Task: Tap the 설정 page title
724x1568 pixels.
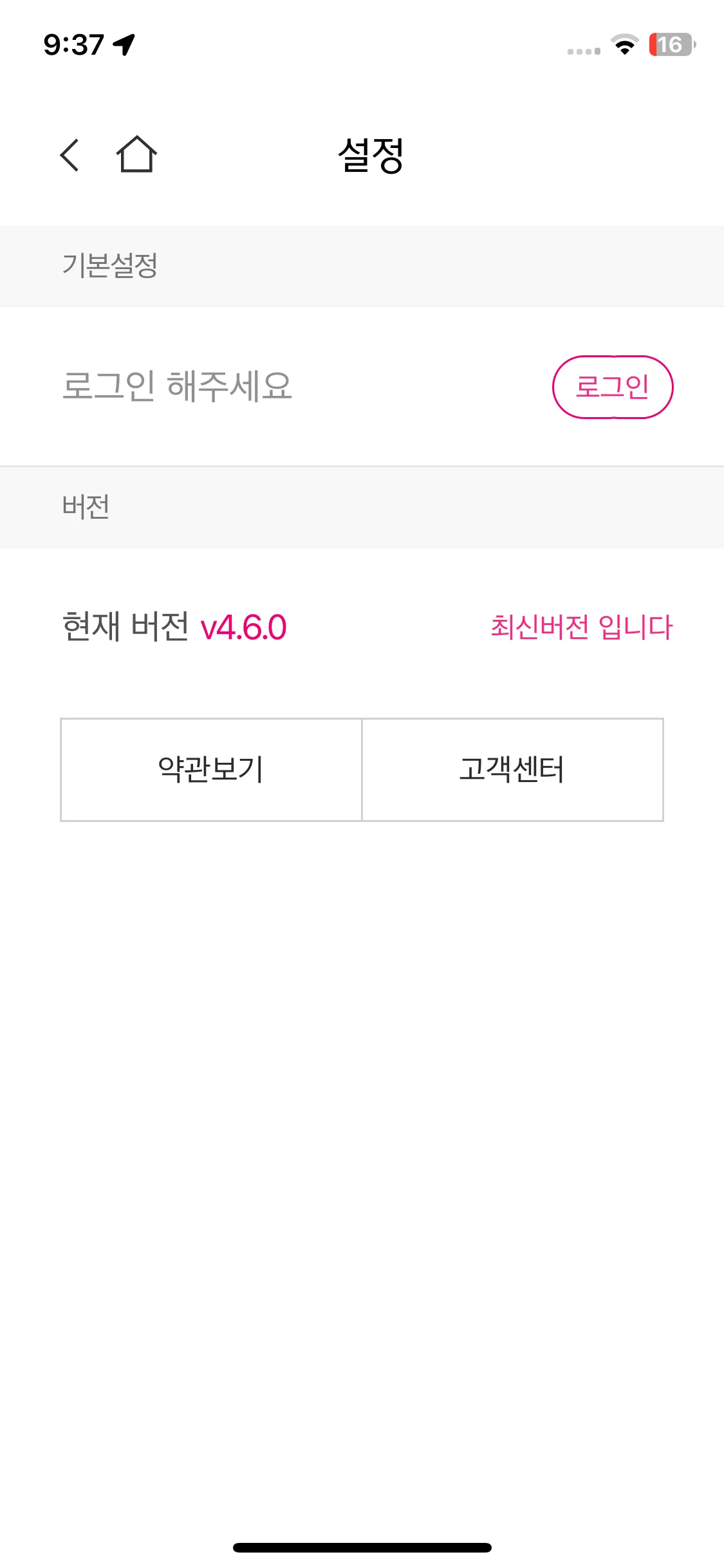Action: pyautogui.click(x=371, y=155)
